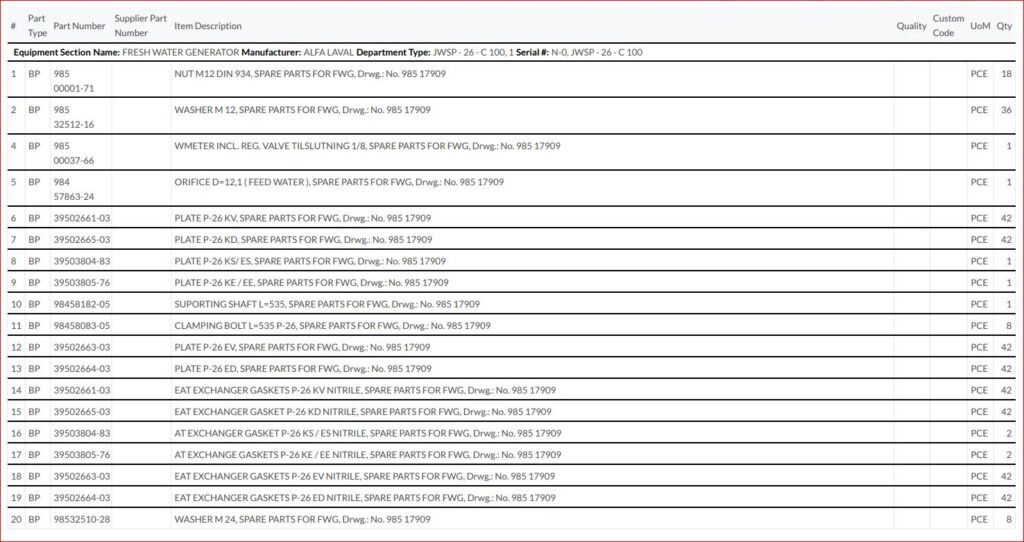Click the SUPORTING SHAFT L=535 description

click(x=326, y=304)
